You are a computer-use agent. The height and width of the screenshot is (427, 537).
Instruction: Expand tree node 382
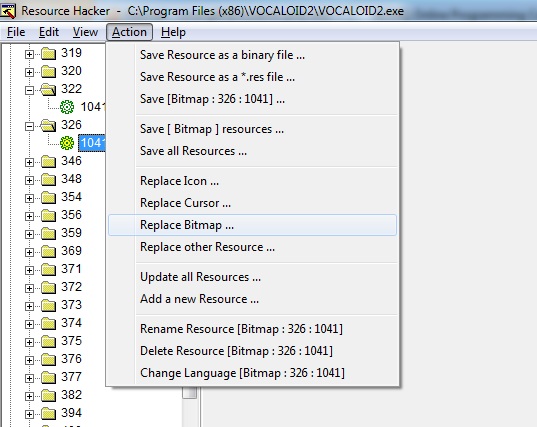tap(29, 396)
